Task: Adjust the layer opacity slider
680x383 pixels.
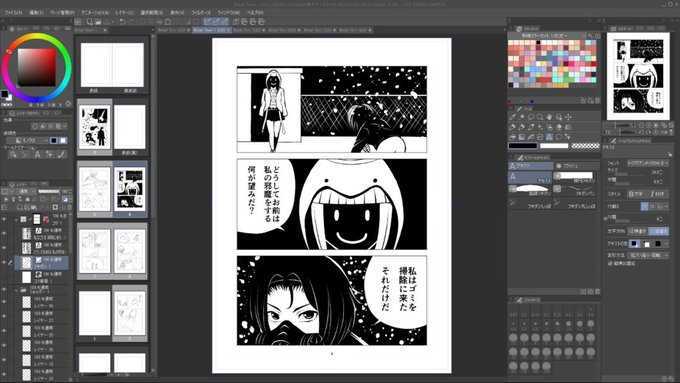Action: (x=49, y=191)
